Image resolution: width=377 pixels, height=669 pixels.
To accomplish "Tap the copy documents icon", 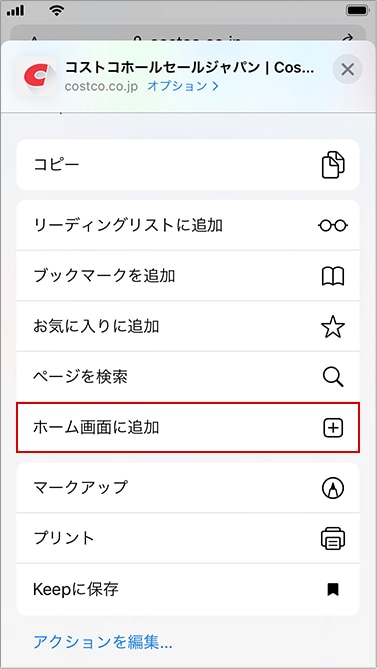I will pyautogui.click(x=333, y=164).
